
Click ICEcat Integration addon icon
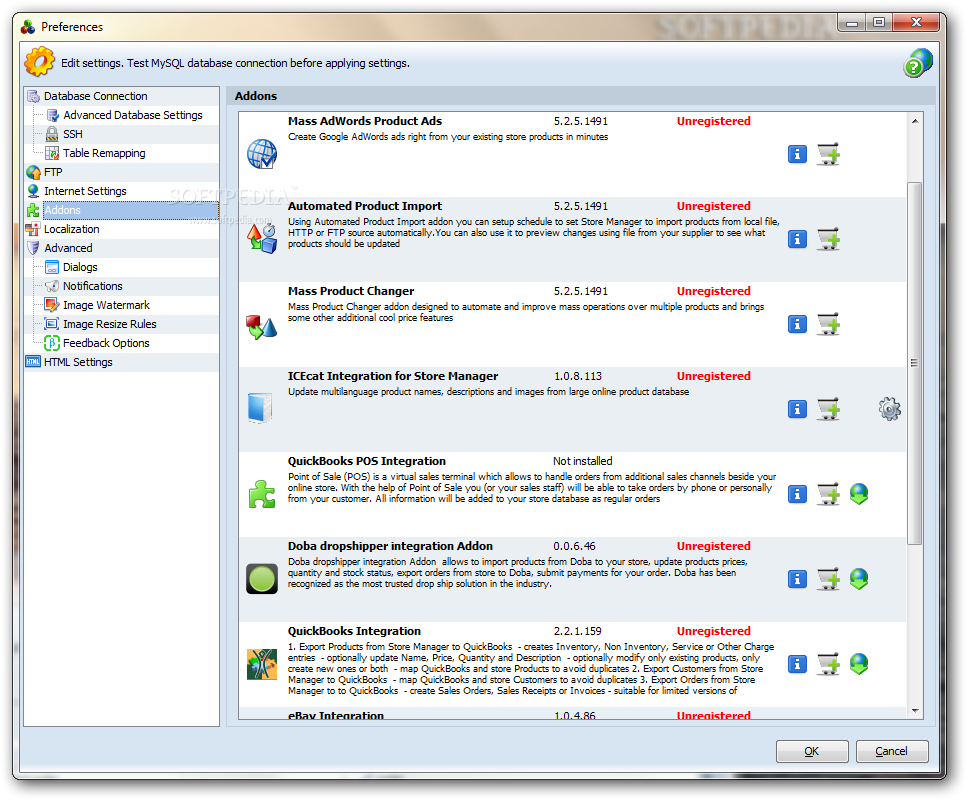260,408
